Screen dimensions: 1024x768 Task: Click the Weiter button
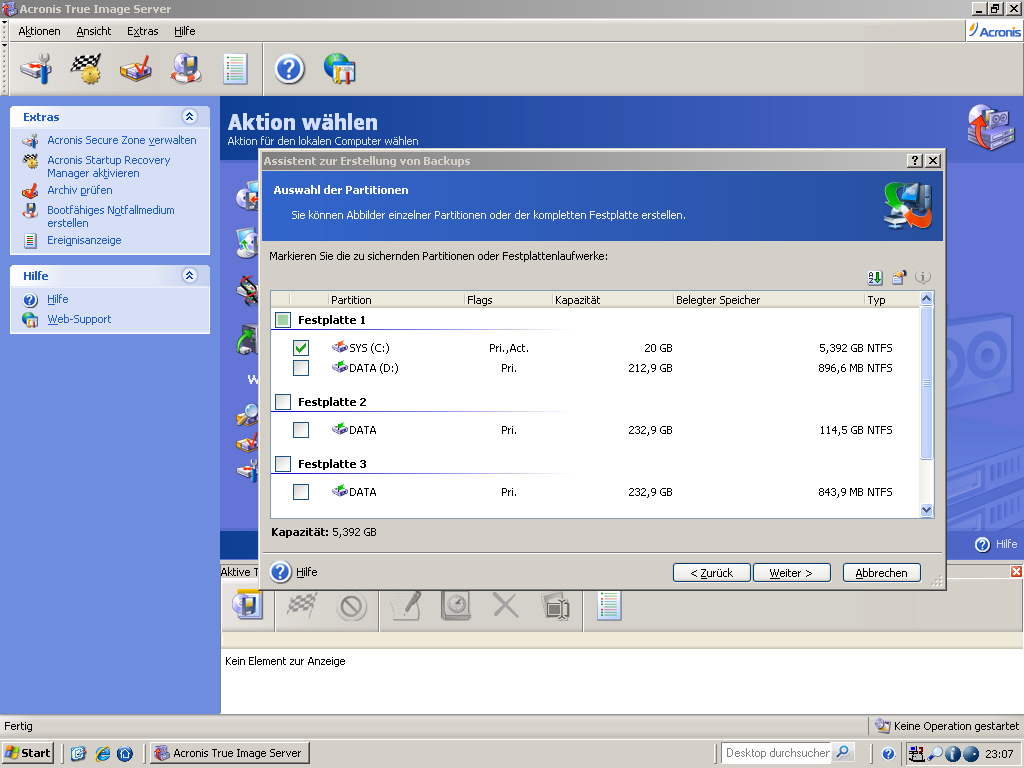(x=792, y=573)
